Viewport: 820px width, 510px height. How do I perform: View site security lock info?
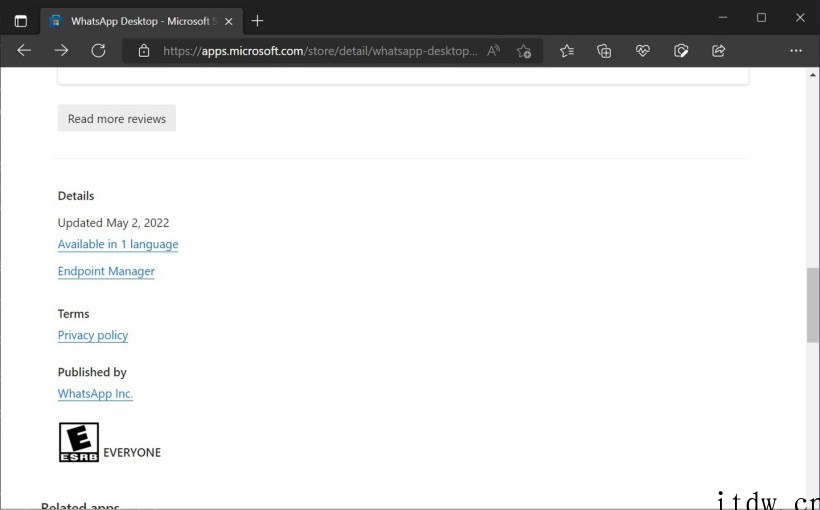click(144, 51)
